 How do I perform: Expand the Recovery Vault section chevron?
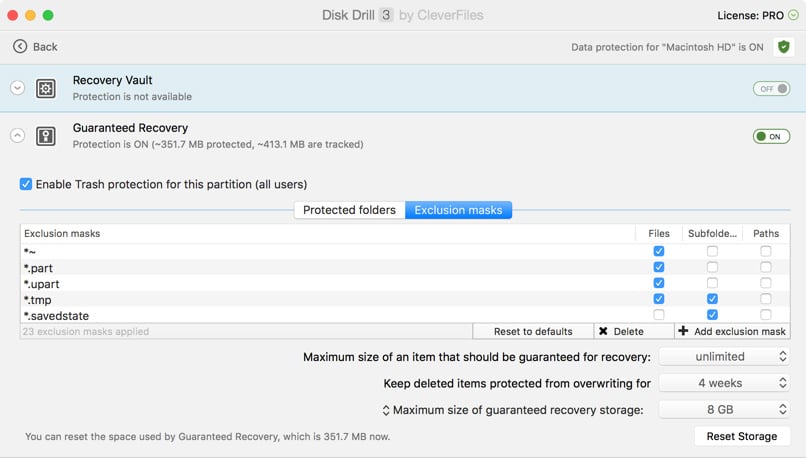17,88
